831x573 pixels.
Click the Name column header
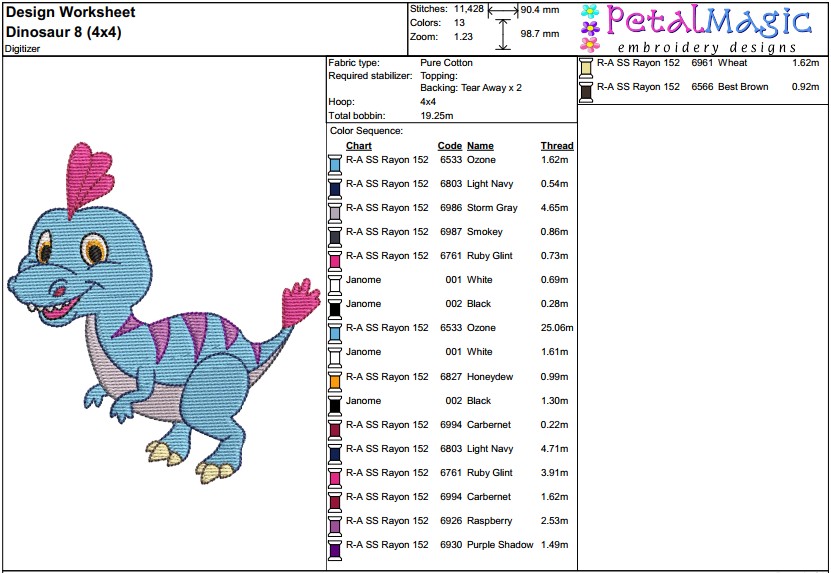(x=480, y=146)
